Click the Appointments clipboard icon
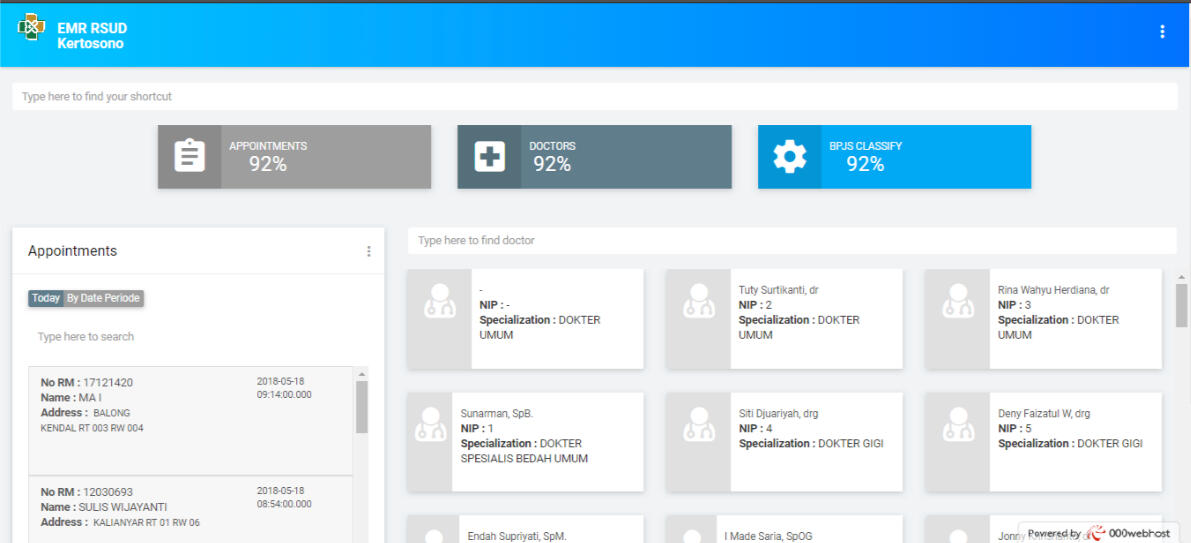Image resolution: width=1191 pixels, height=543 pixels. tap(190, 157)
